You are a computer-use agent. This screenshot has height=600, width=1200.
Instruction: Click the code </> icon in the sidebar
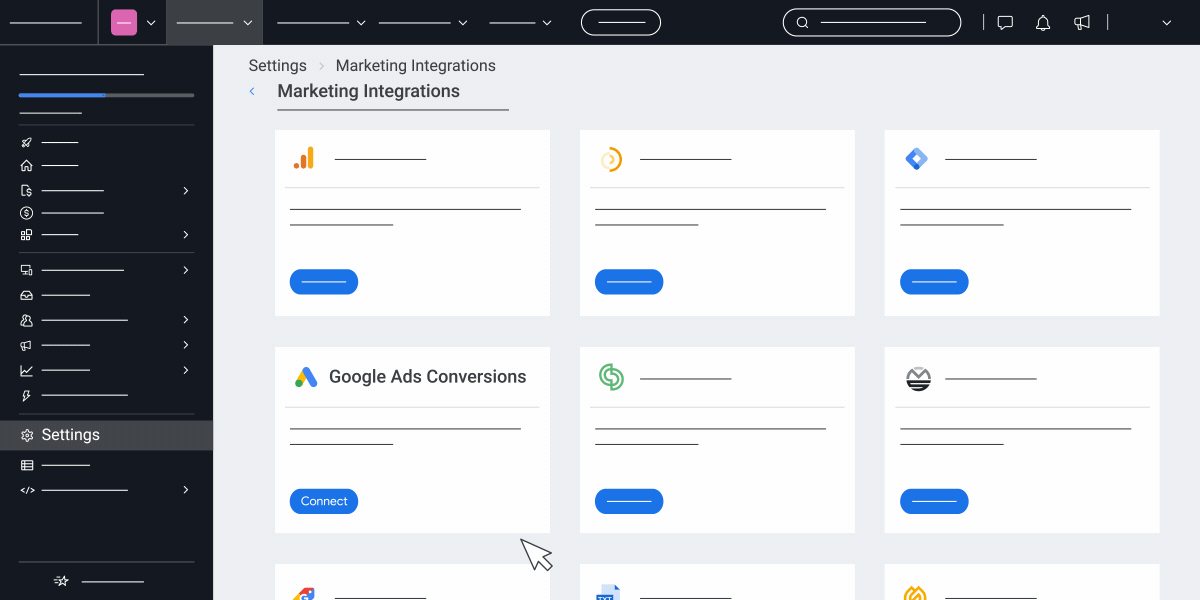click(26, 490)
